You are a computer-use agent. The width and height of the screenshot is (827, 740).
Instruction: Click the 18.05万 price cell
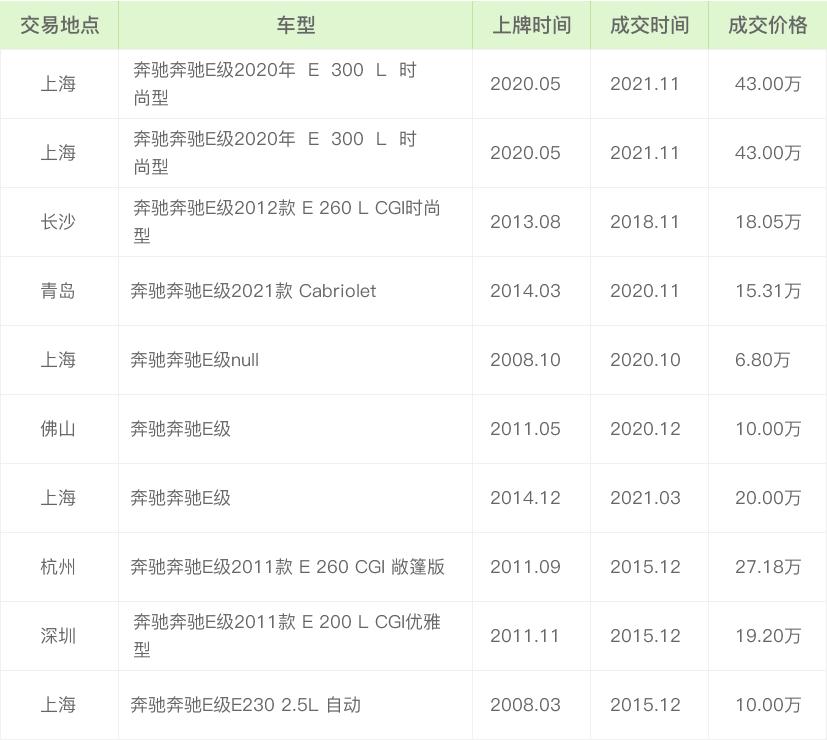coord(767,222)
